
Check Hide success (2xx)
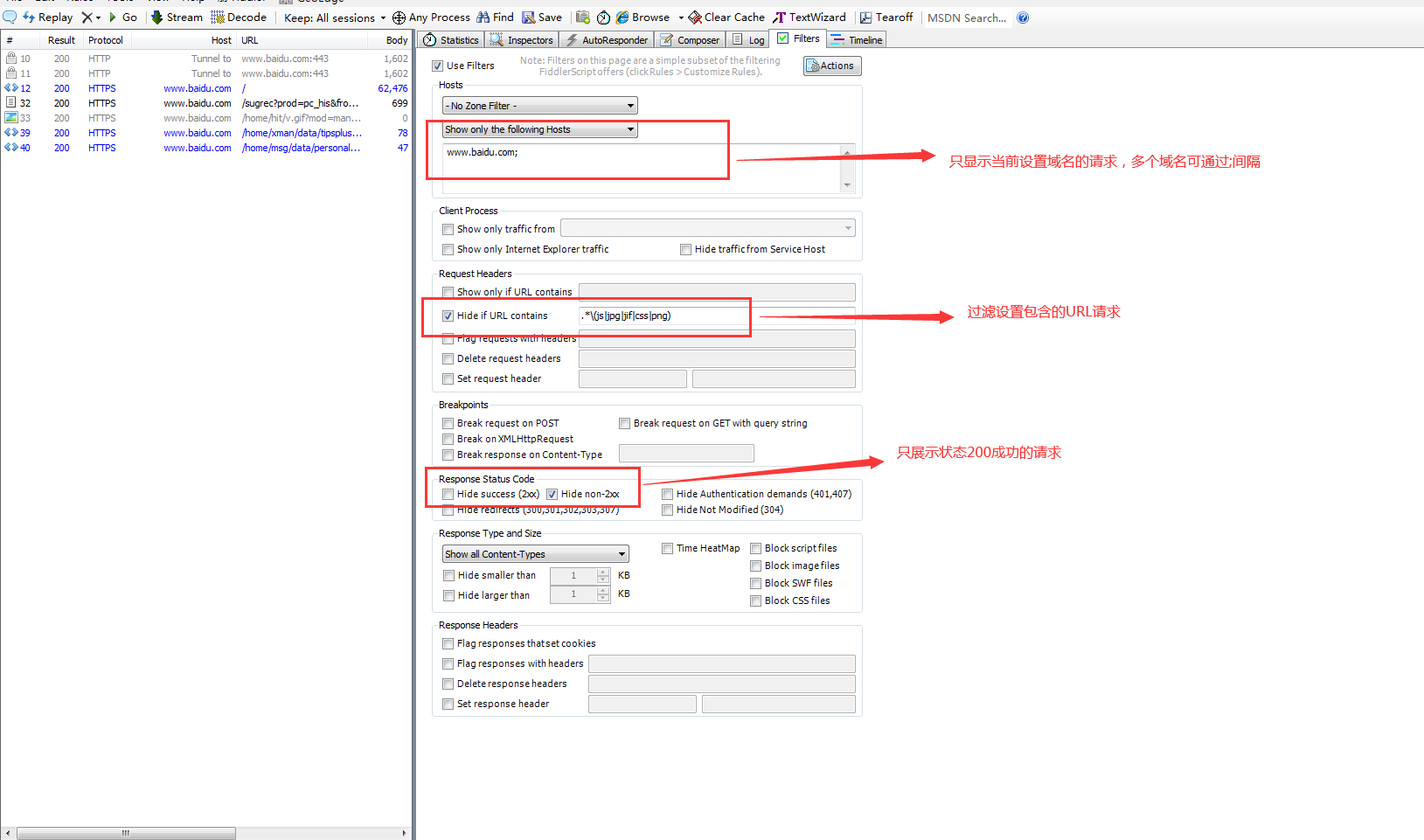point(448,494)
